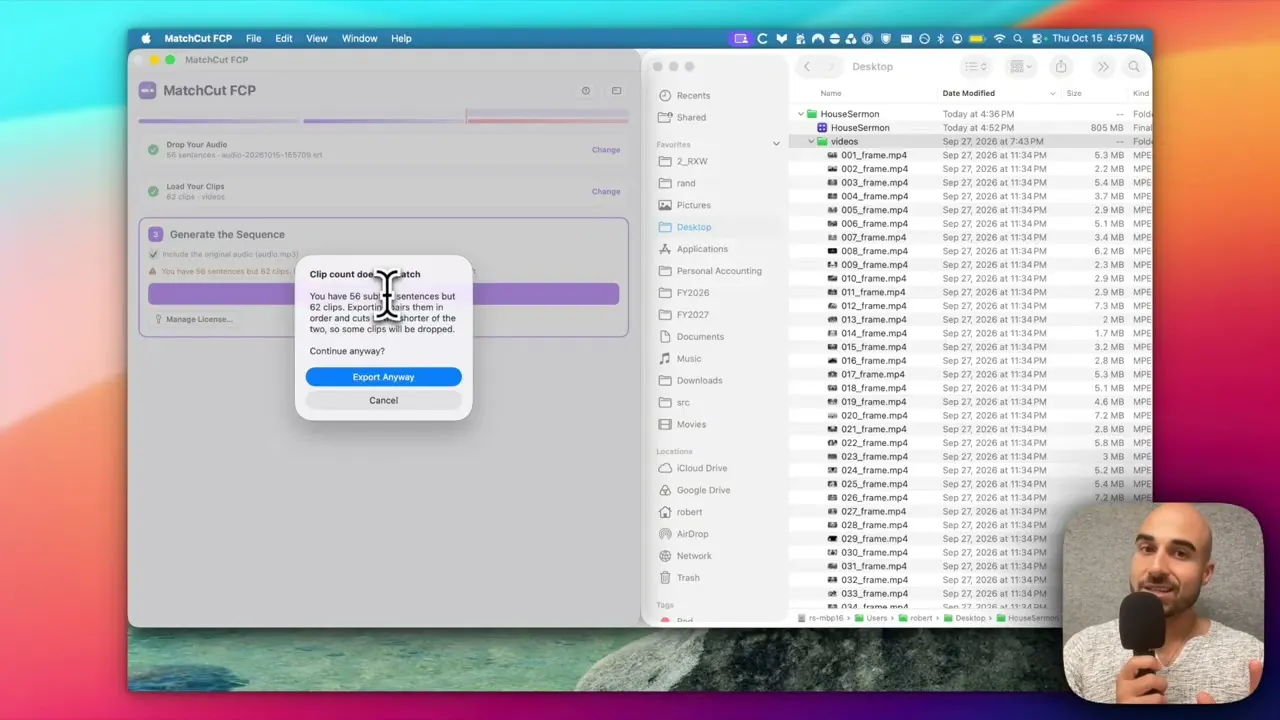Go back in Finder
This screenshot has height=720, width=1280.
(807, 67)
